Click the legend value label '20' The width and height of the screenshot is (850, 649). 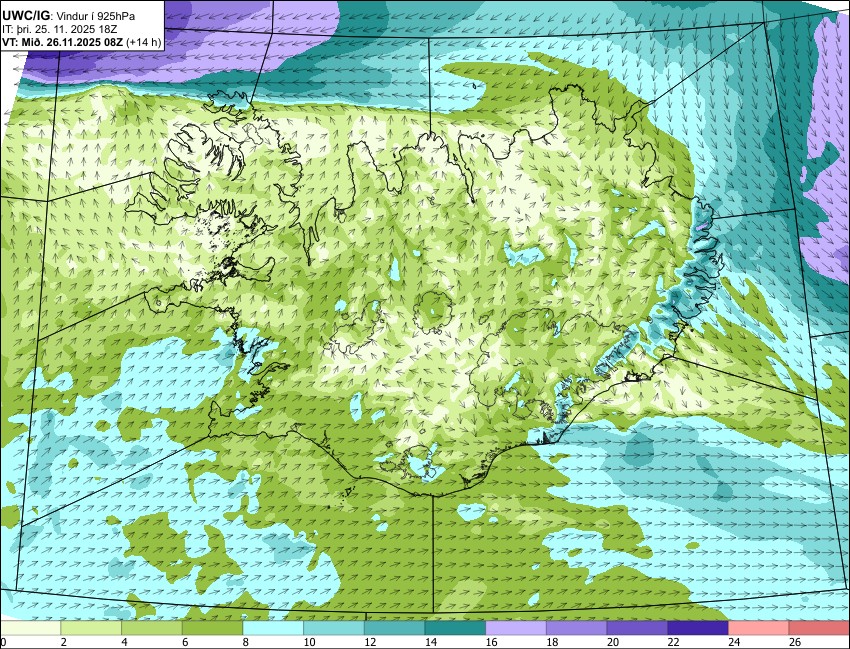point(613,642)
